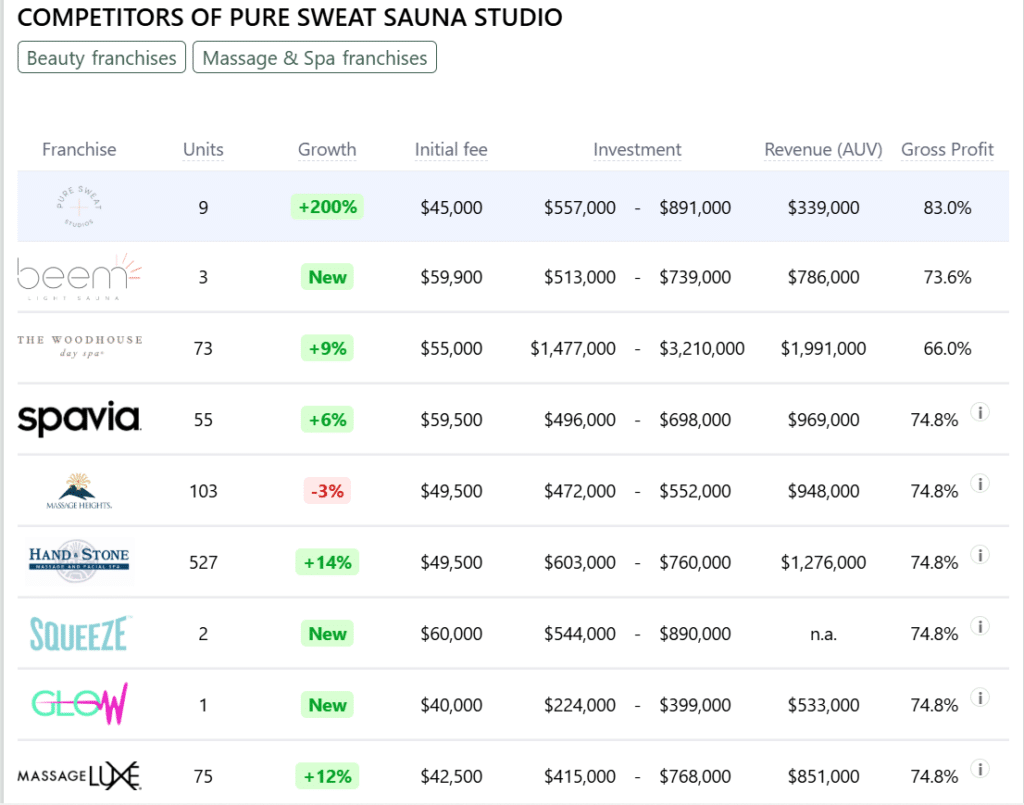
Task: Click the +6% growth badge
Action: [x=327, y=419]
